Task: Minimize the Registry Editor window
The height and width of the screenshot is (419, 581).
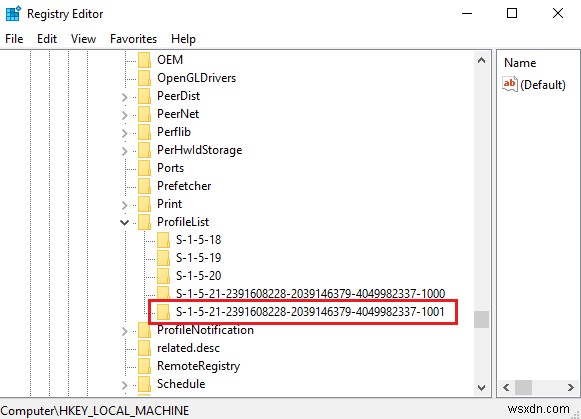Action: 467,14
